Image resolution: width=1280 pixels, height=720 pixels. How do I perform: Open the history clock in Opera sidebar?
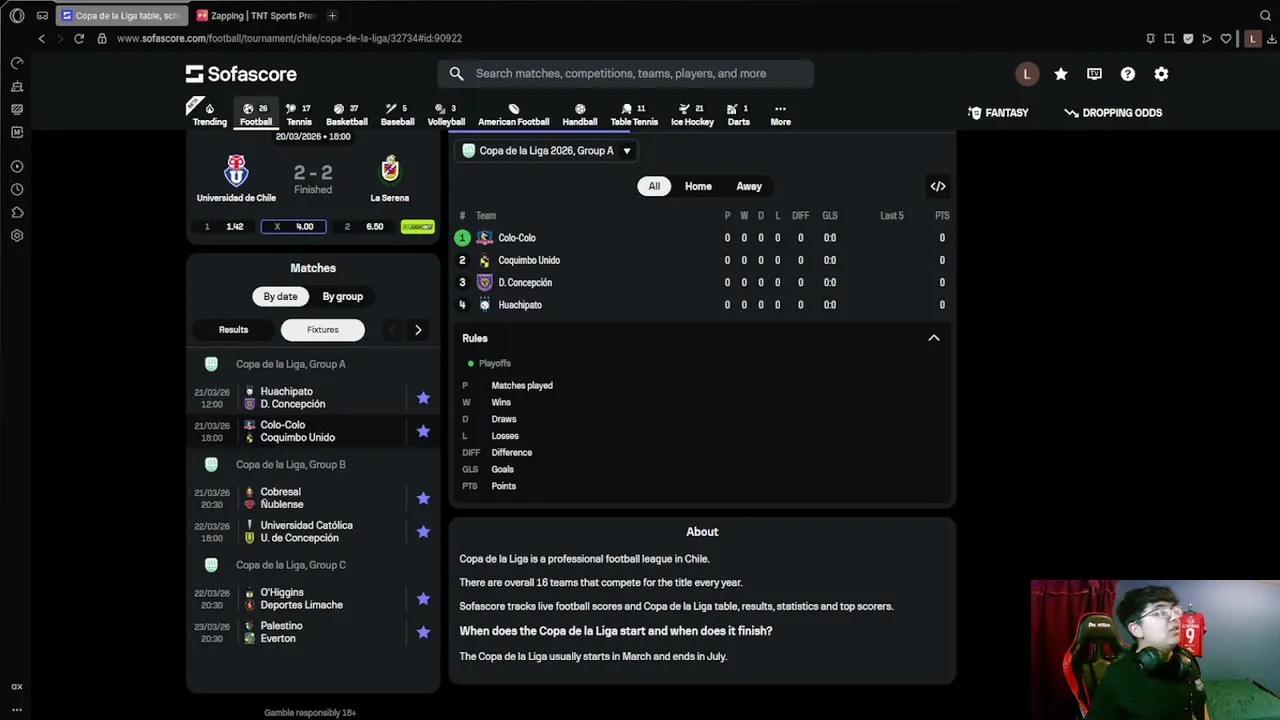17,189
